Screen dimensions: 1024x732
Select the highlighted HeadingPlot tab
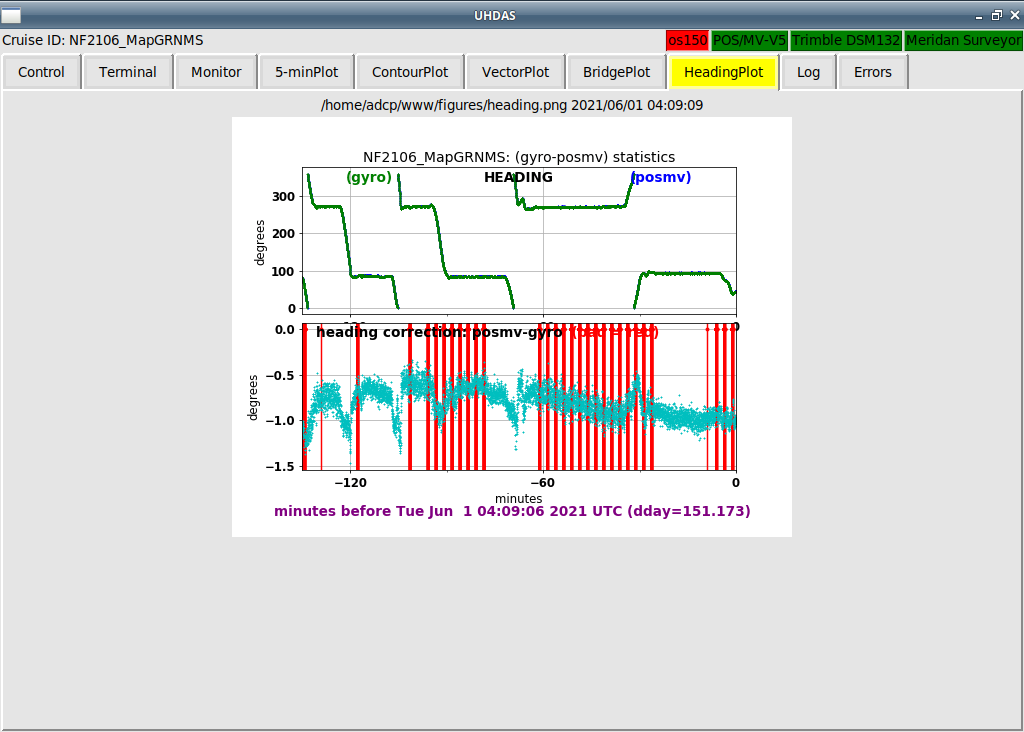(723, 72)
